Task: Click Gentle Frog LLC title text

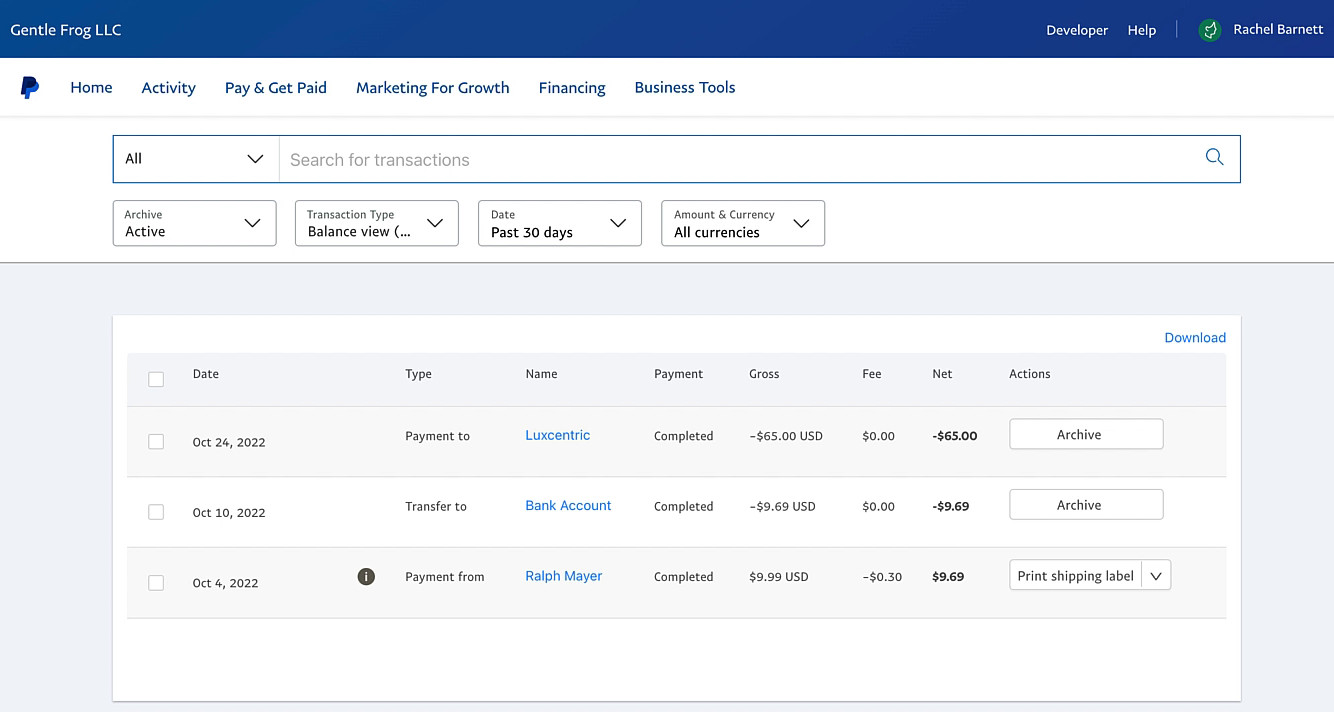Action: pyautogui.click(x=66, y=30)
